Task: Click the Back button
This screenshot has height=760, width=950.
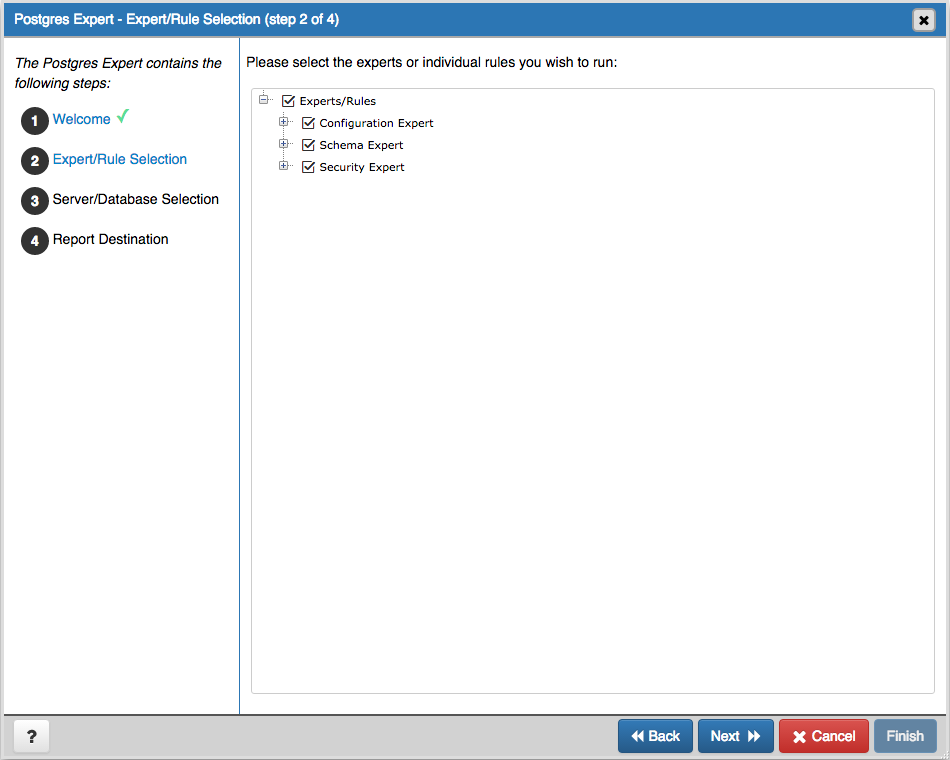Action: pos(655,736)
